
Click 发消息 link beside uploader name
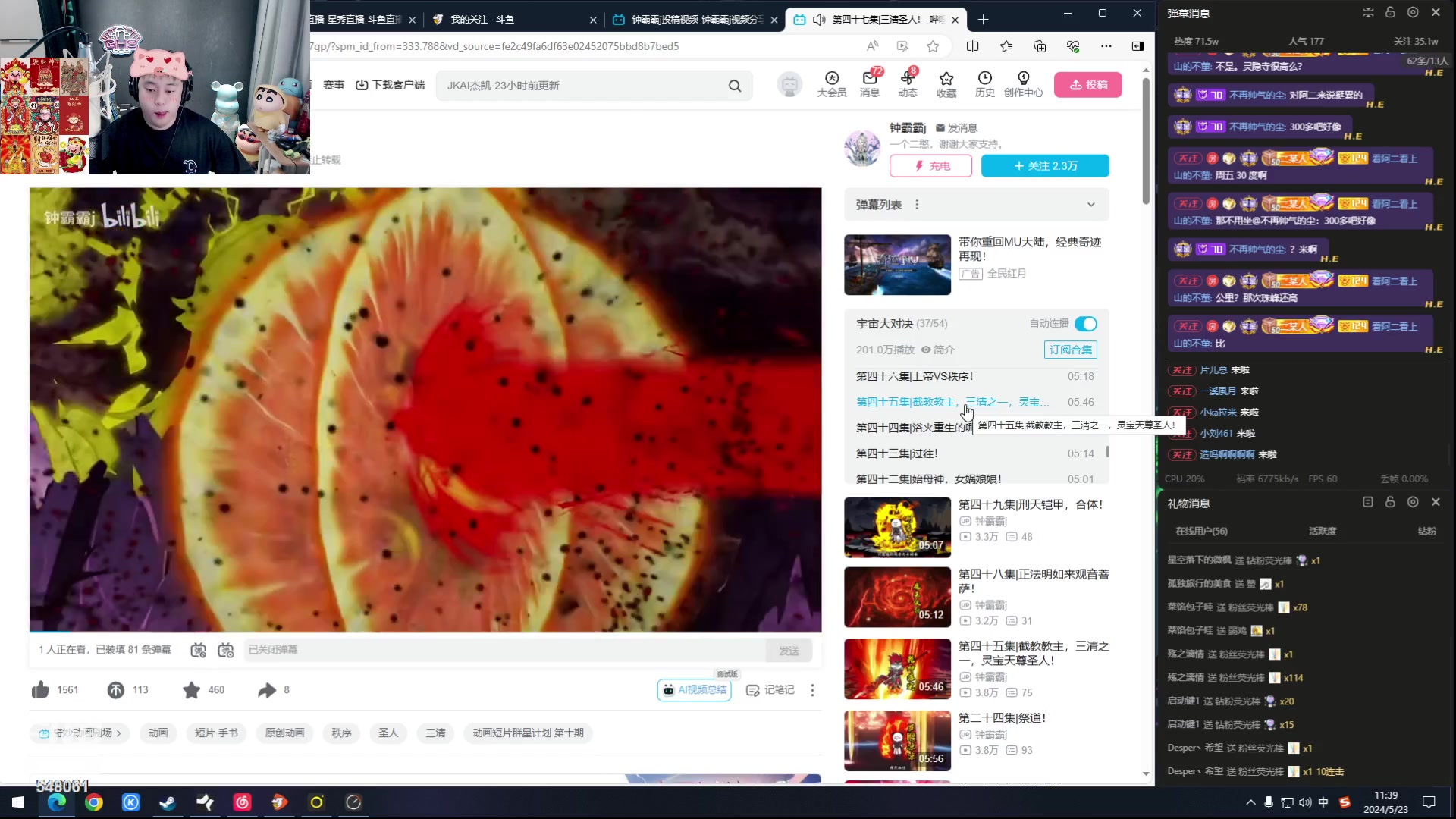point(956,128)
